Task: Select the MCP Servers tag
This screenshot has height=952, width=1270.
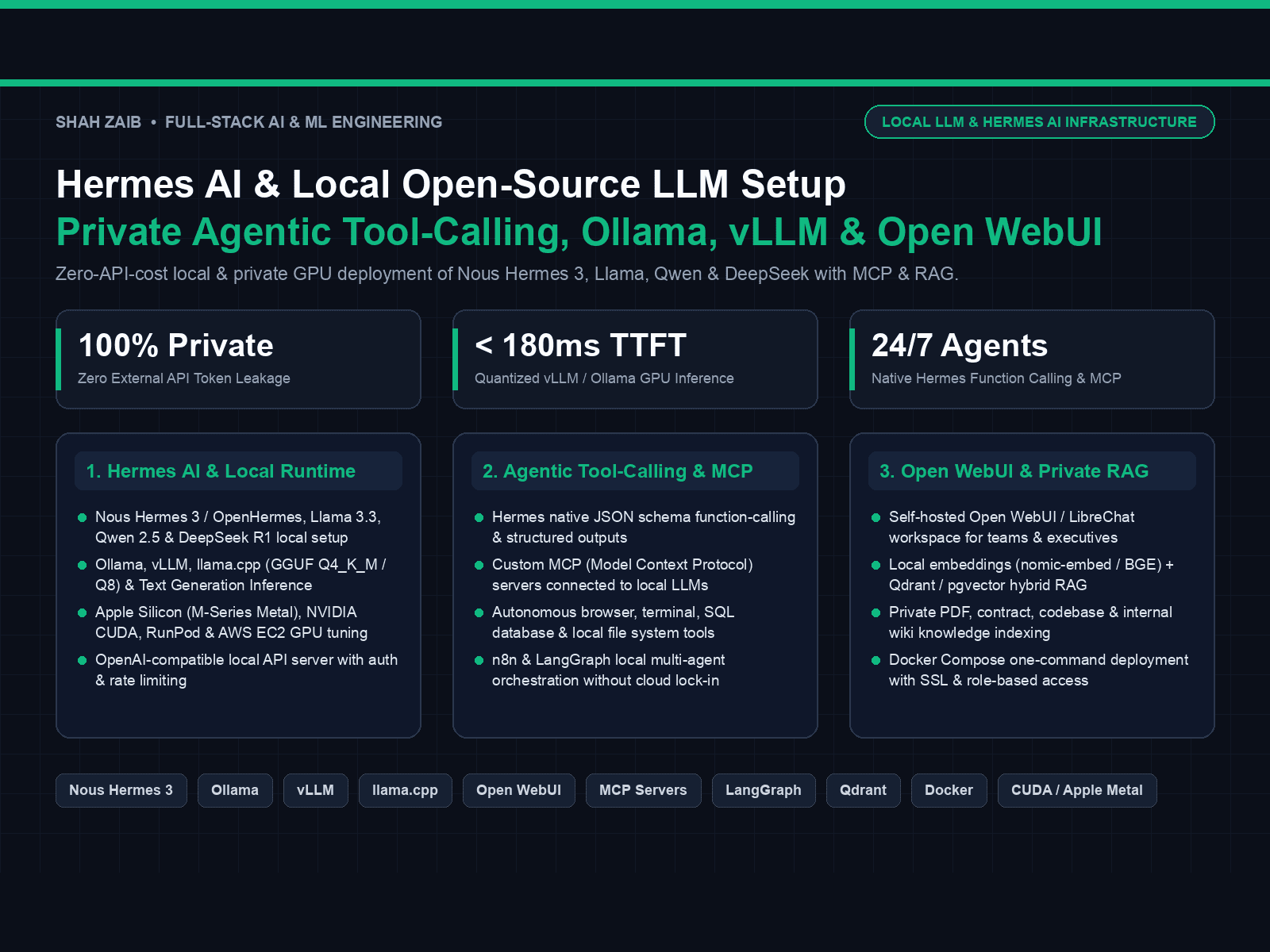Action: [643, 790]
